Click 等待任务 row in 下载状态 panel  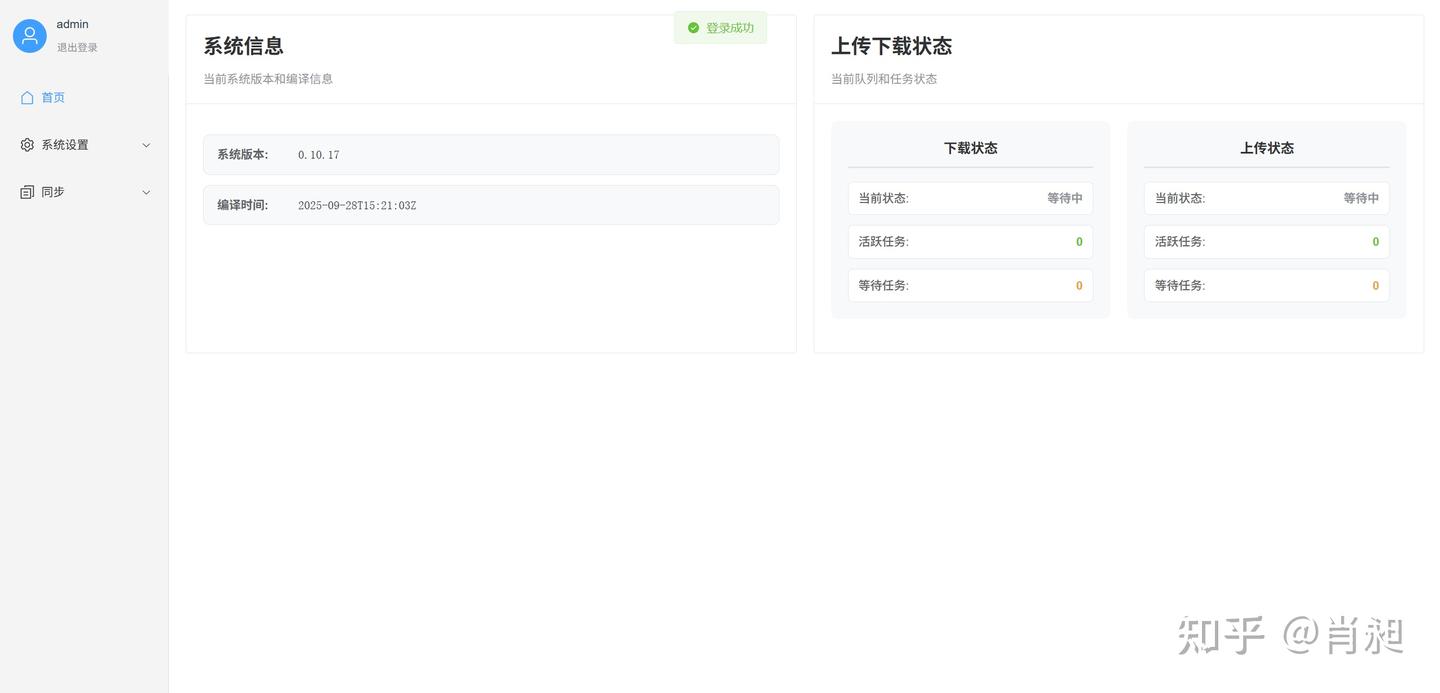click(971, 285)
